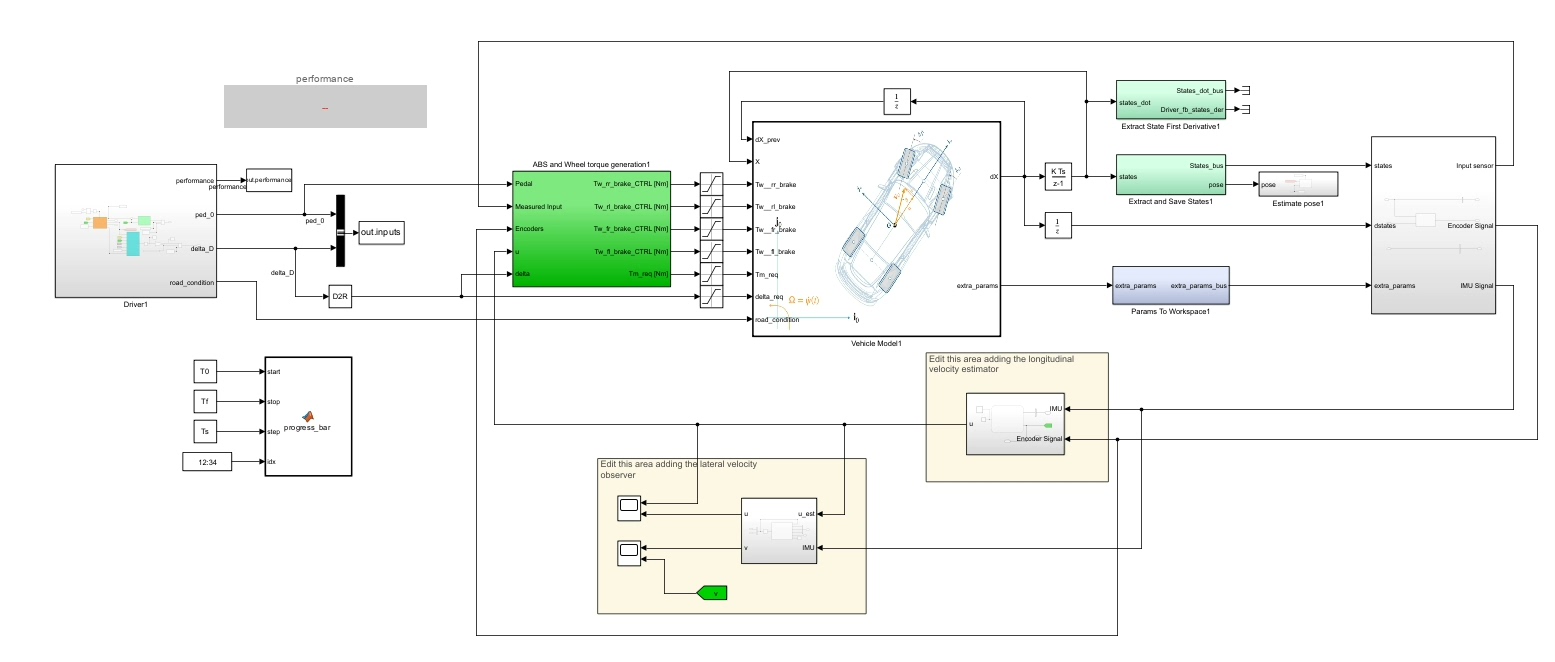Screen dimensions: 1555x662
Task: Select the ABS and Wheel torque generation1 block
Action: pyautogui.click(x=591, y=229)
